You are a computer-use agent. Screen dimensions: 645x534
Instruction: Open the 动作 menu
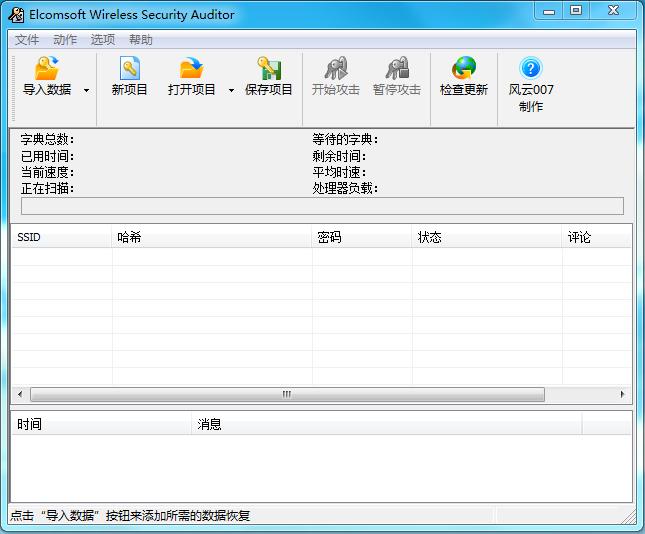[65, 40]
